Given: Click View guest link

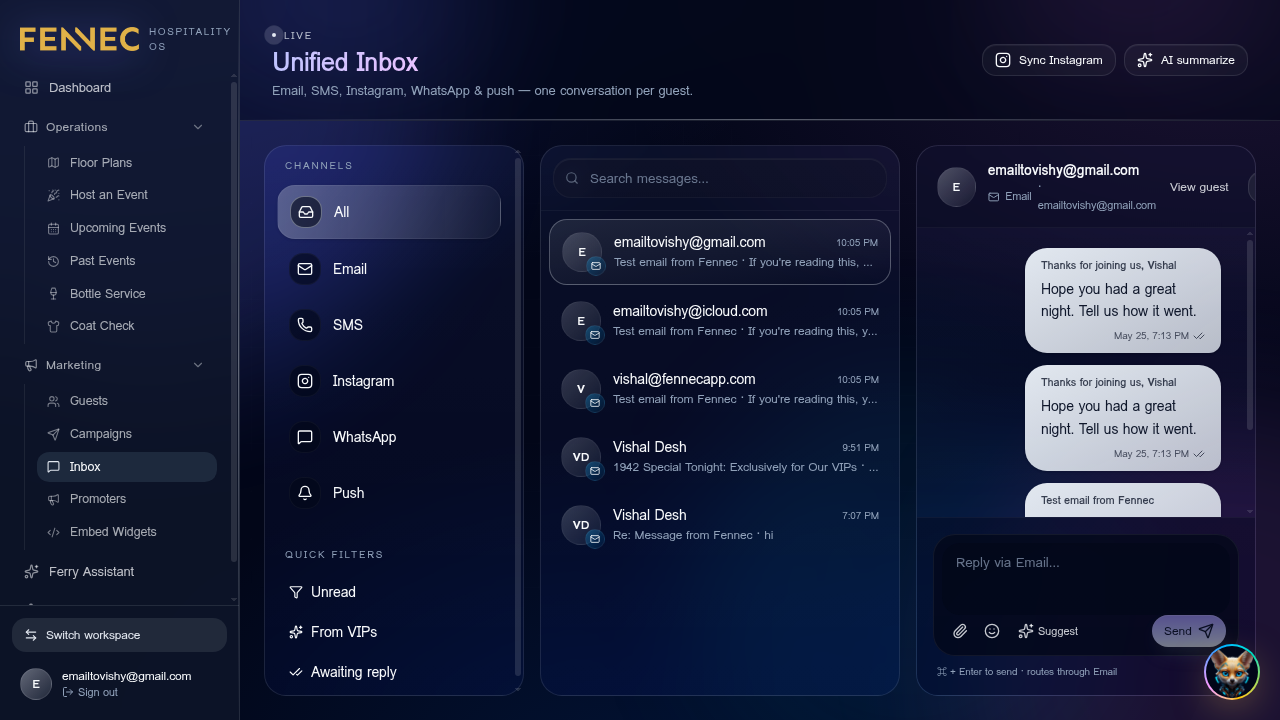Looking at the screenshot, I should [1199, 187].
